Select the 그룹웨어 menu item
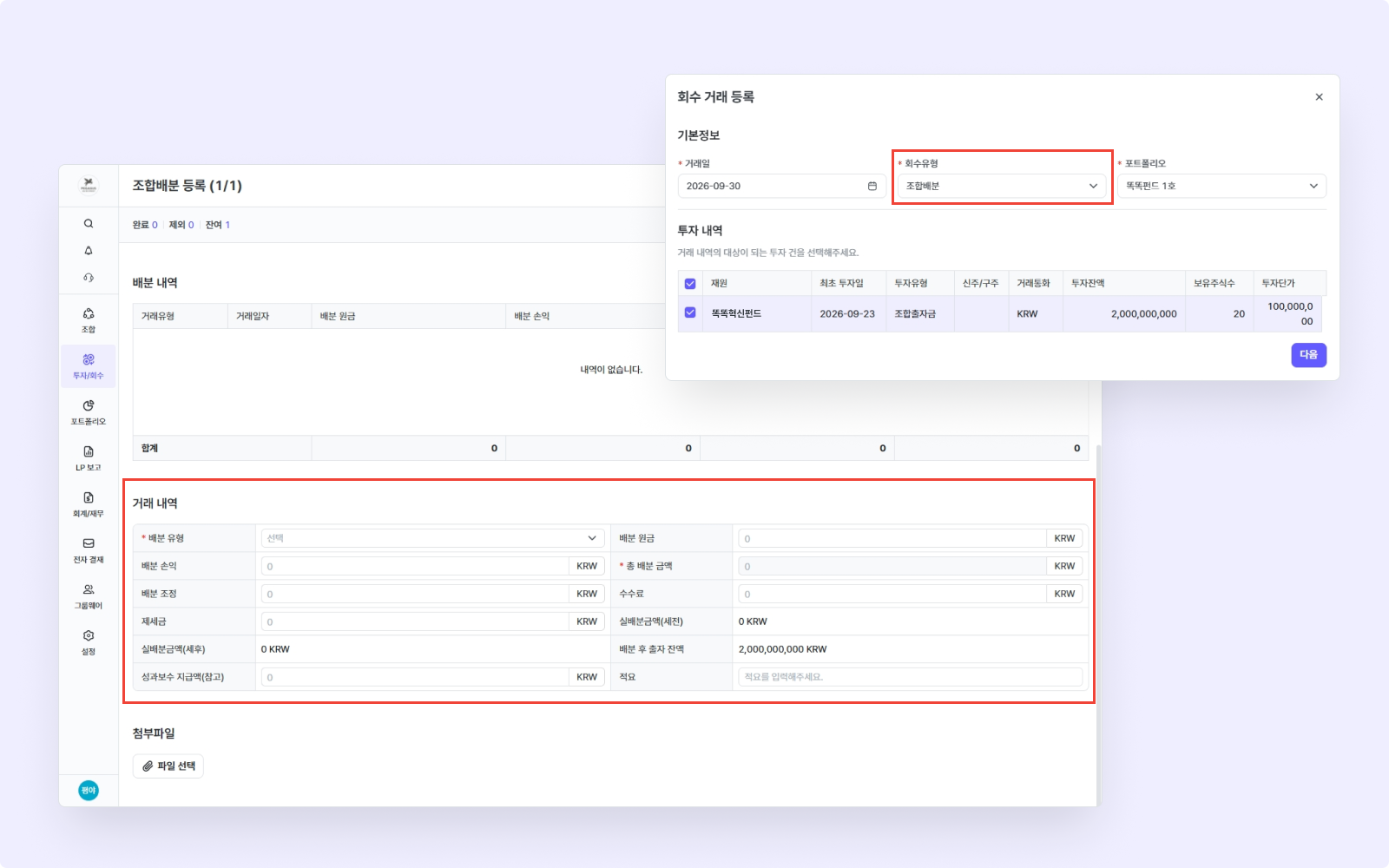This screenshot has height=868, width=1389. coord(89,596)
